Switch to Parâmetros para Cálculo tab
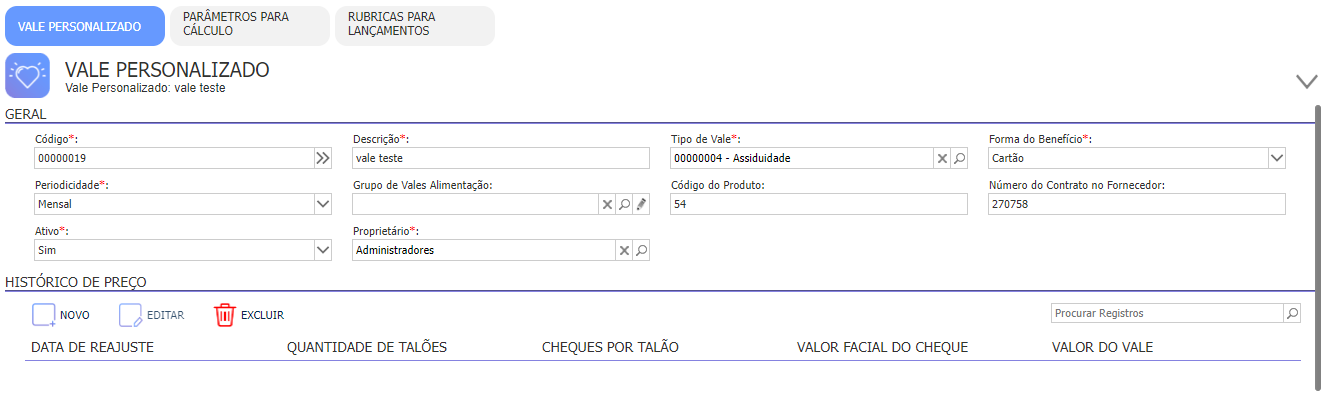This screenshot has width=1325, height=417. click(250, 25)
